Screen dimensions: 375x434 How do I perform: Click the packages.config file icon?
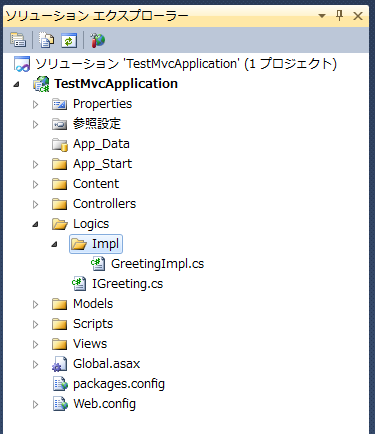(x=60, y=384)
